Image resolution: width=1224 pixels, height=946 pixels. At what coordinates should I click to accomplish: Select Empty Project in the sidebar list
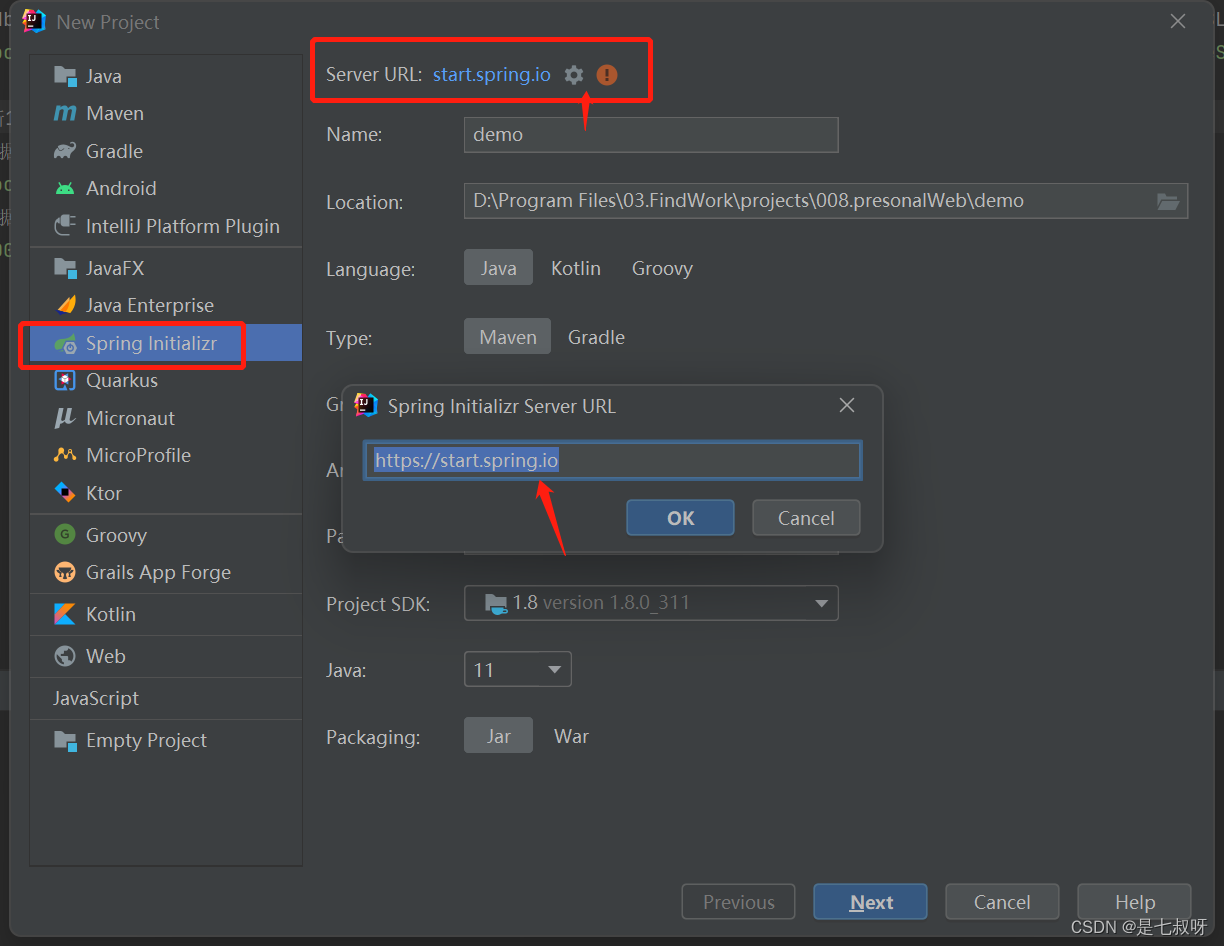(166, 740)
